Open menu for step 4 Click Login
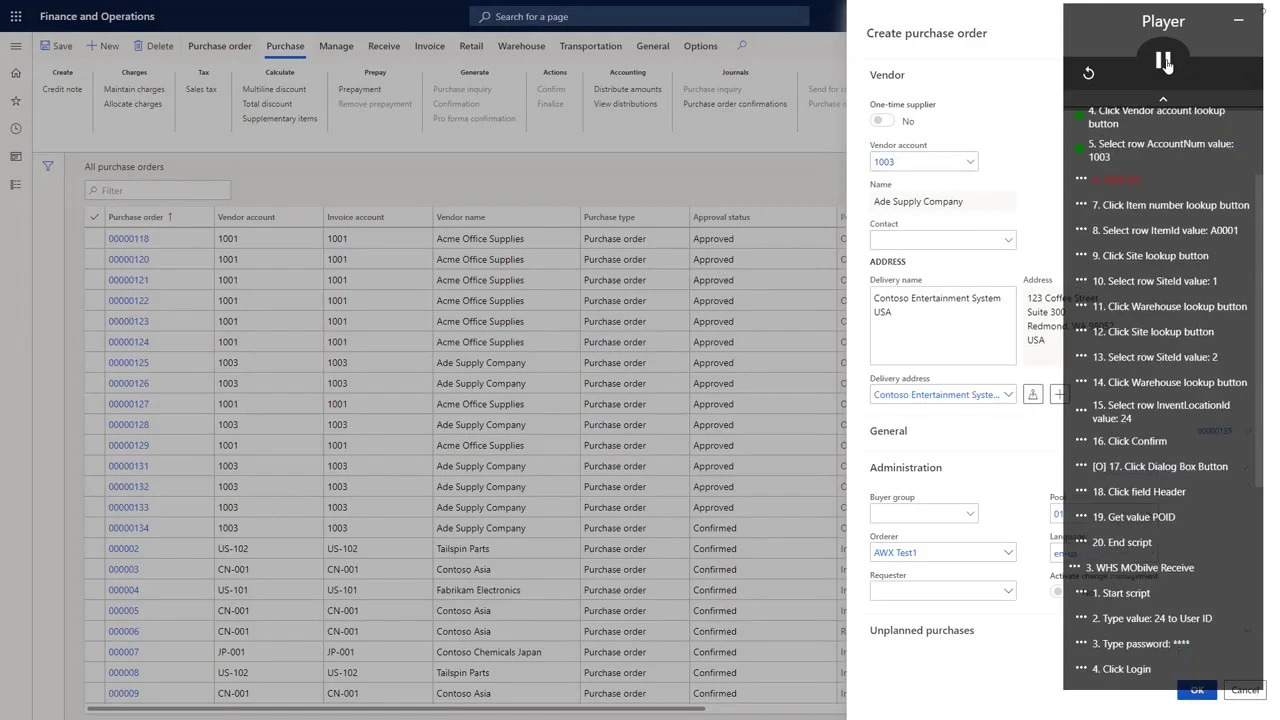 [x=1081, y=668]
